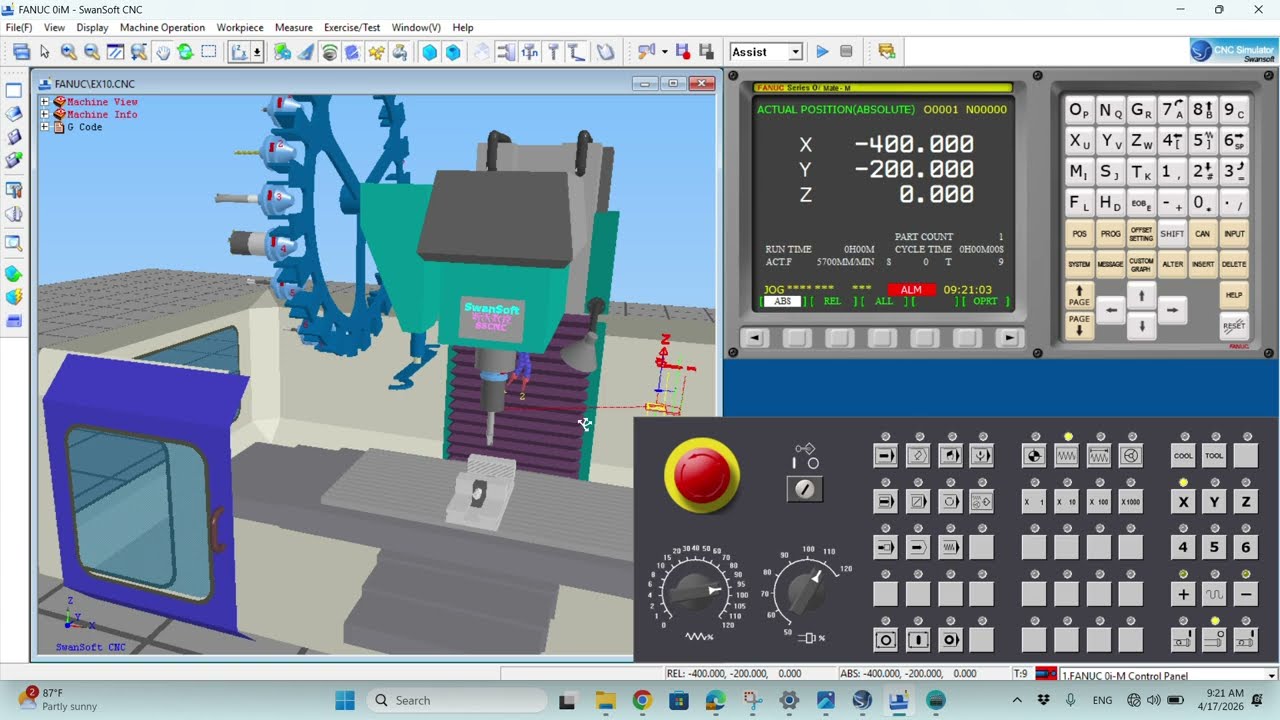Adjust the feedrate override dial
The height and width of the screenshot is (720, 1280).
pos(697,590)
